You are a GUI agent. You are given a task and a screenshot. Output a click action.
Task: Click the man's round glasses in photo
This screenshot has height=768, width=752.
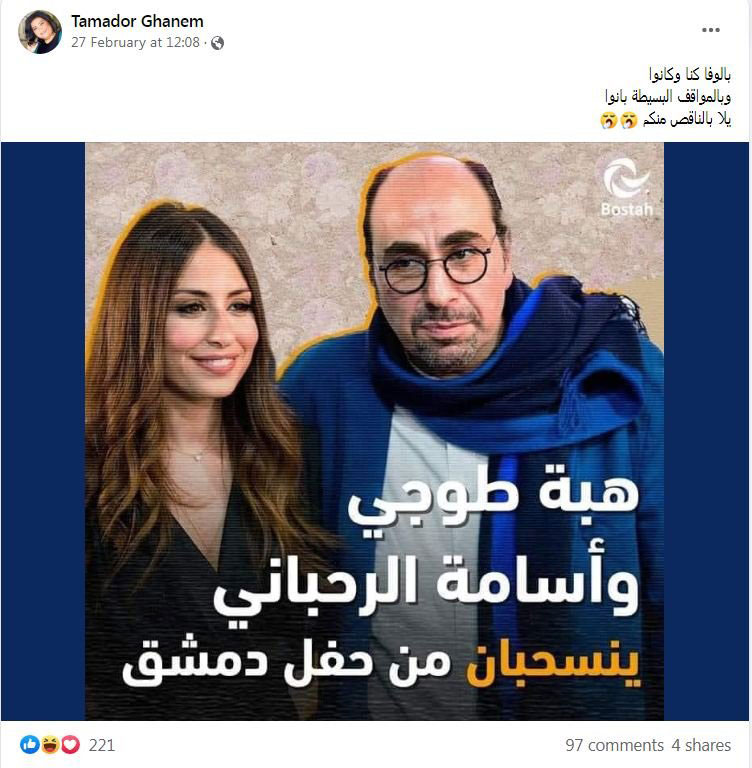click(x=435, y=269)
